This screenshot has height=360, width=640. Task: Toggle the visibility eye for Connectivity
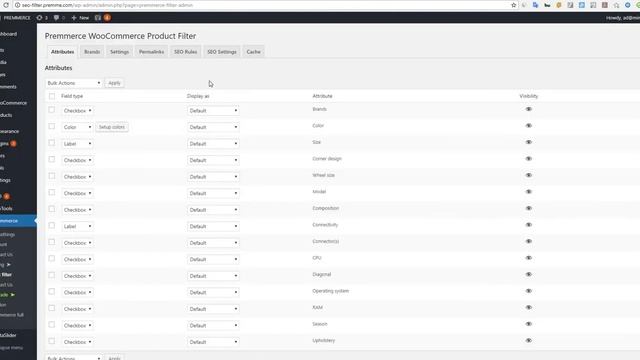[529, 225]
